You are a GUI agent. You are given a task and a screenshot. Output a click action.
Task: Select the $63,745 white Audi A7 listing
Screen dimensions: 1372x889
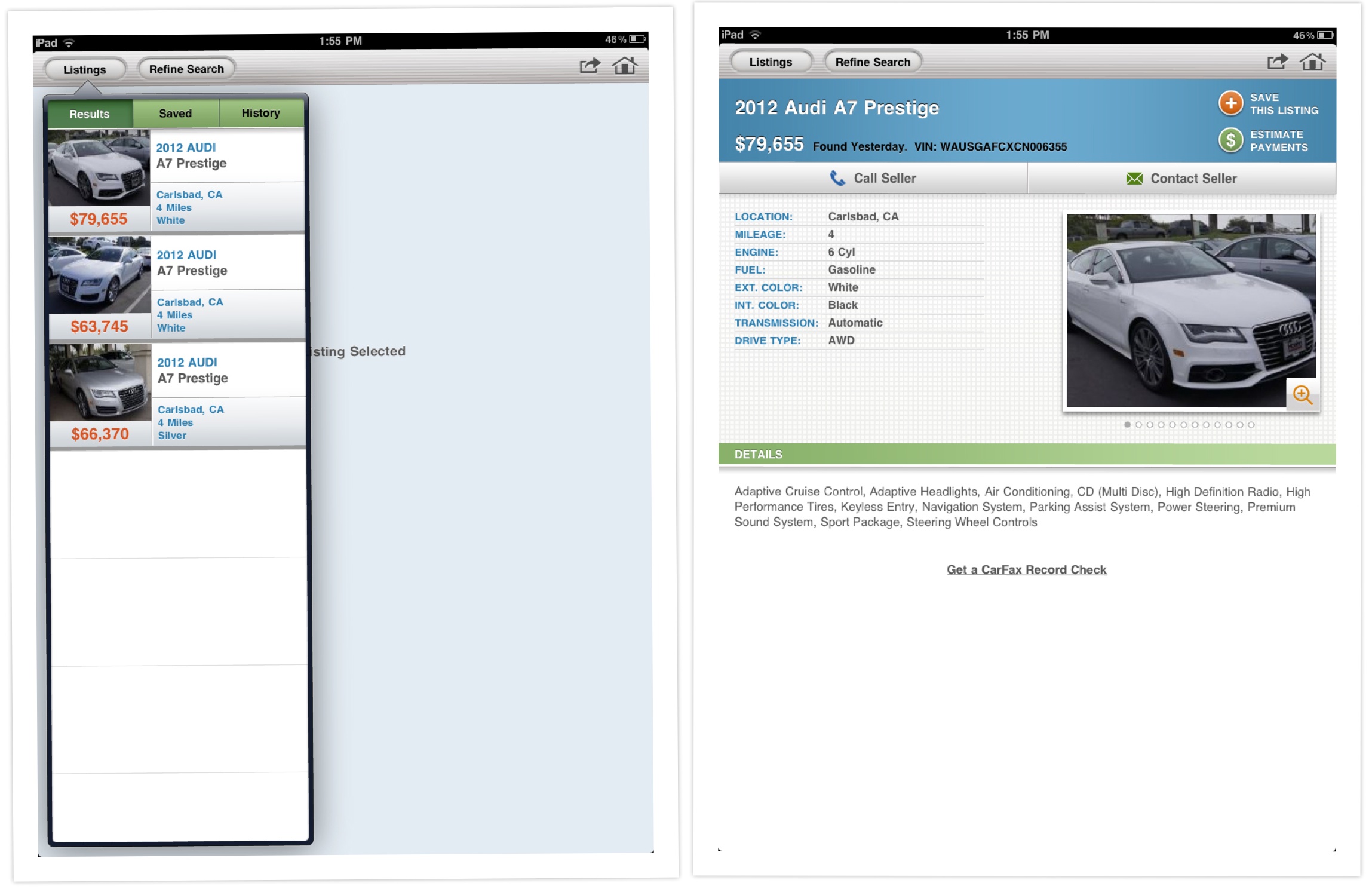pyautogui.click(x=179, y=287)
